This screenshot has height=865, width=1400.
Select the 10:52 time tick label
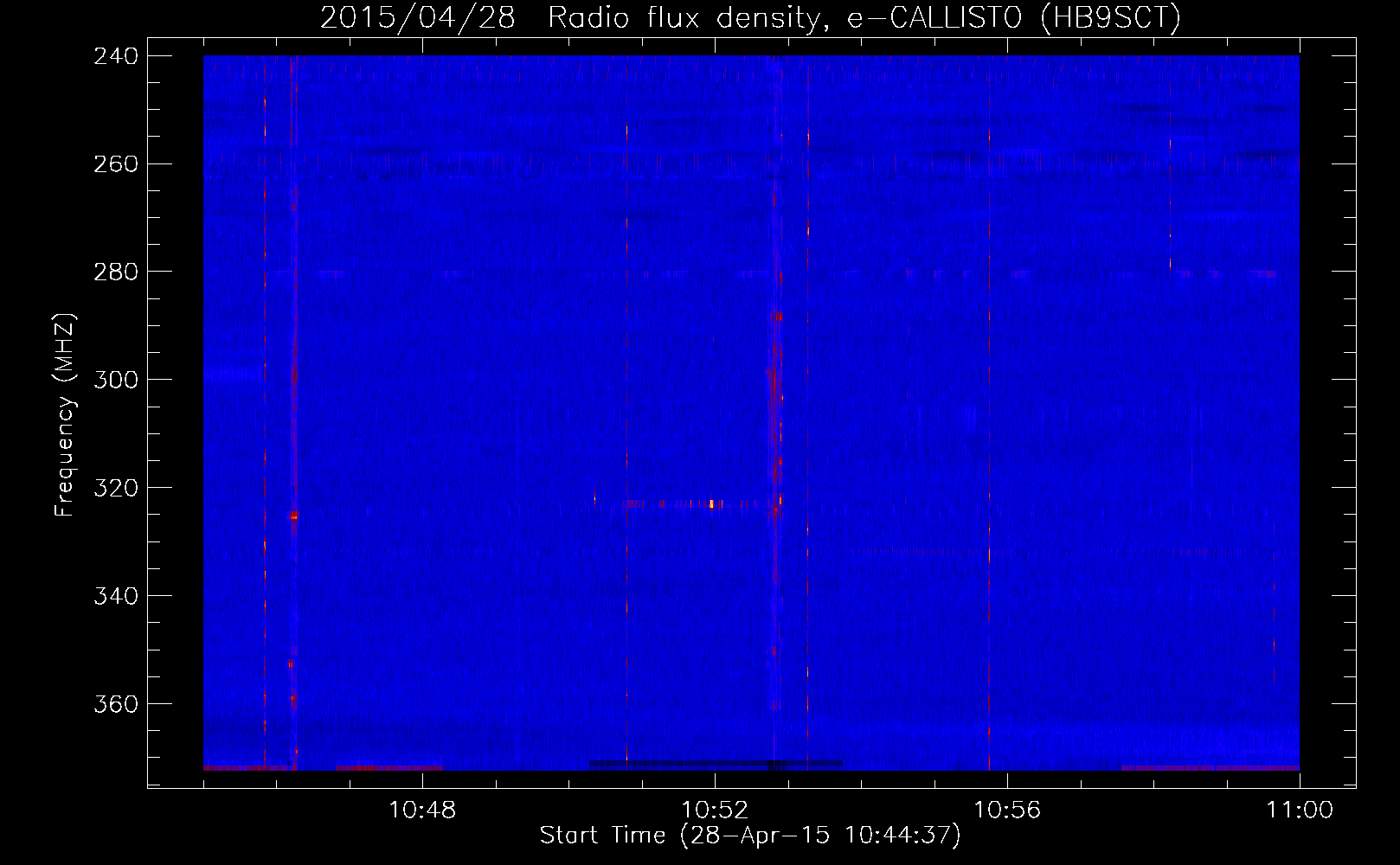pos(715,810)
